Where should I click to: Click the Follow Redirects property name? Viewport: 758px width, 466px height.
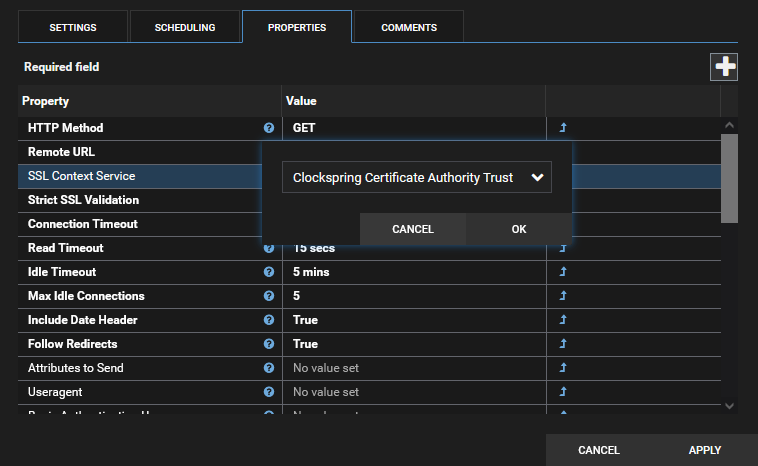pyautogui.click(x=73, y=344)
